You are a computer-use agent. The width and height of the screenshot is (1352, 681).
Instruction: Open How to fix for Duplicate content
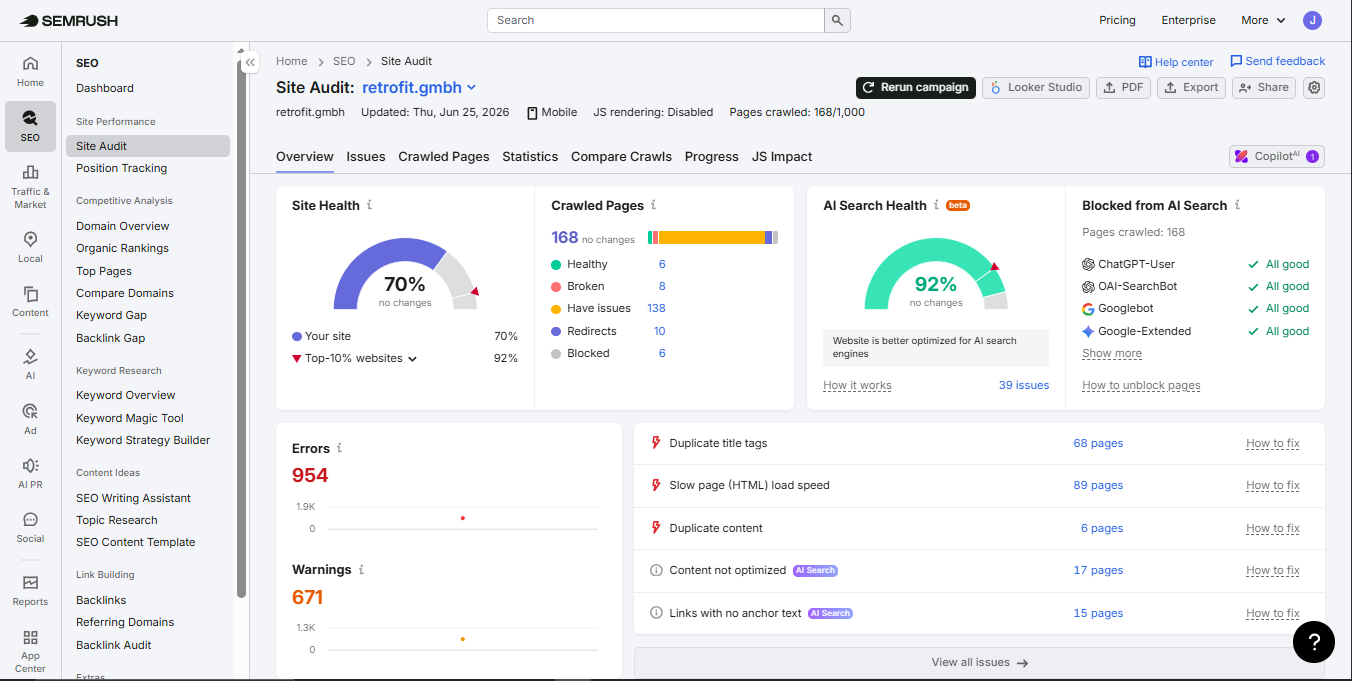[x=1273, y=528]
